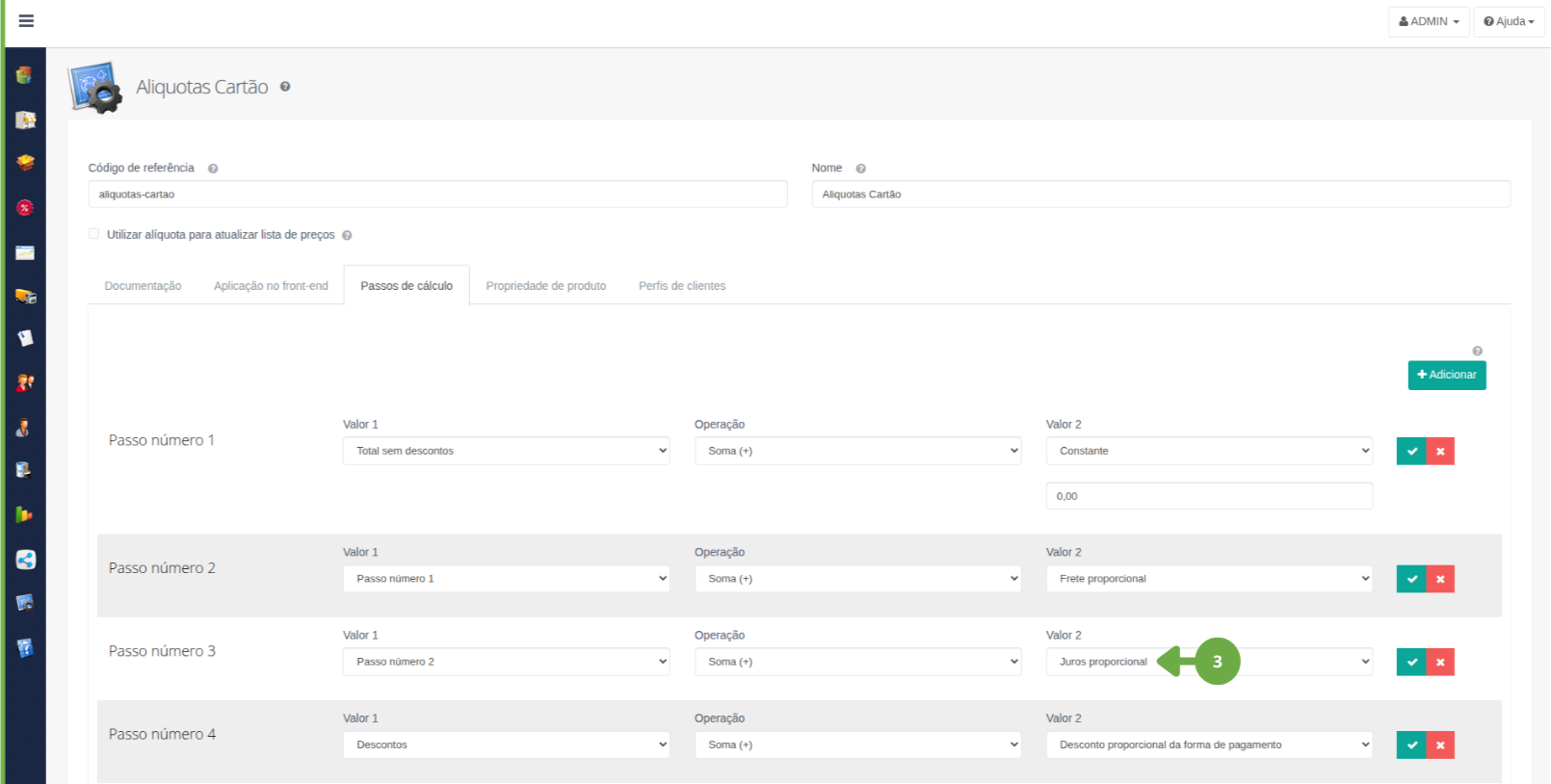
Task: Confirm Passo número 1 with green check
Action: coord(1411,451)
